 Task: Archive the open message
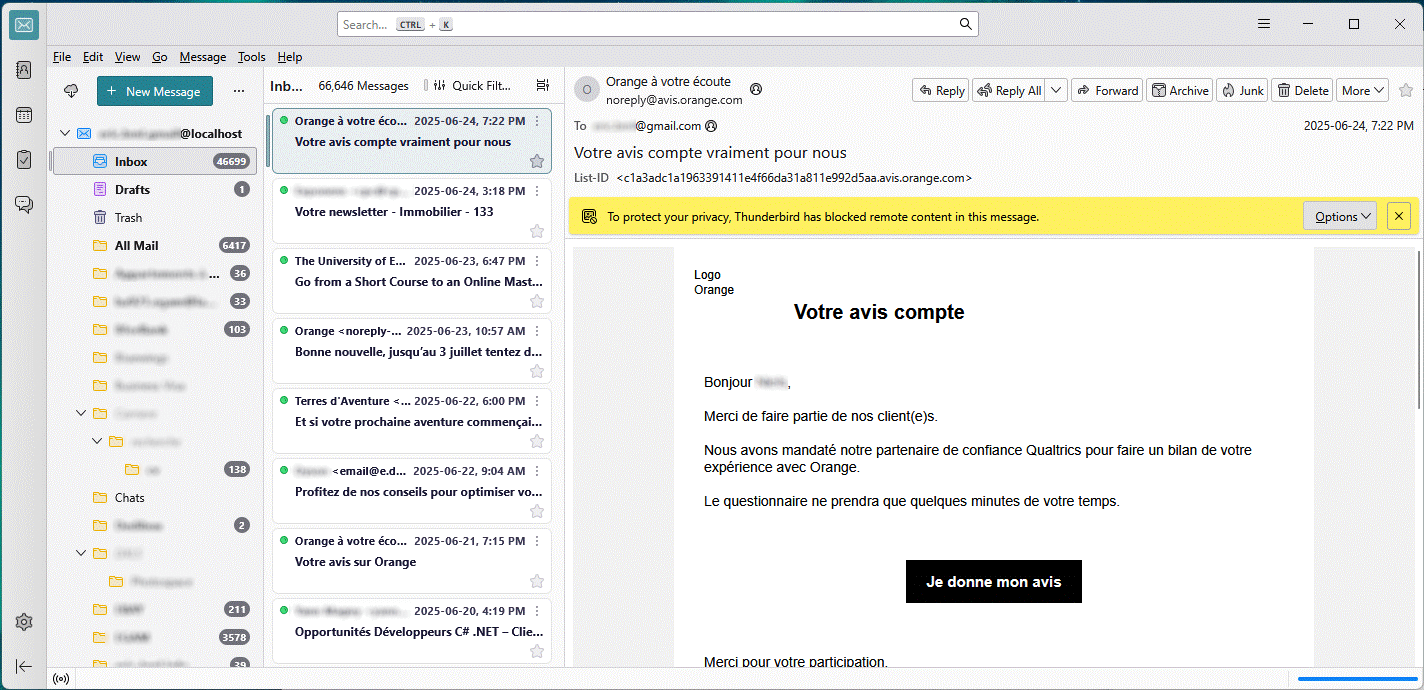click(1179, 90)
